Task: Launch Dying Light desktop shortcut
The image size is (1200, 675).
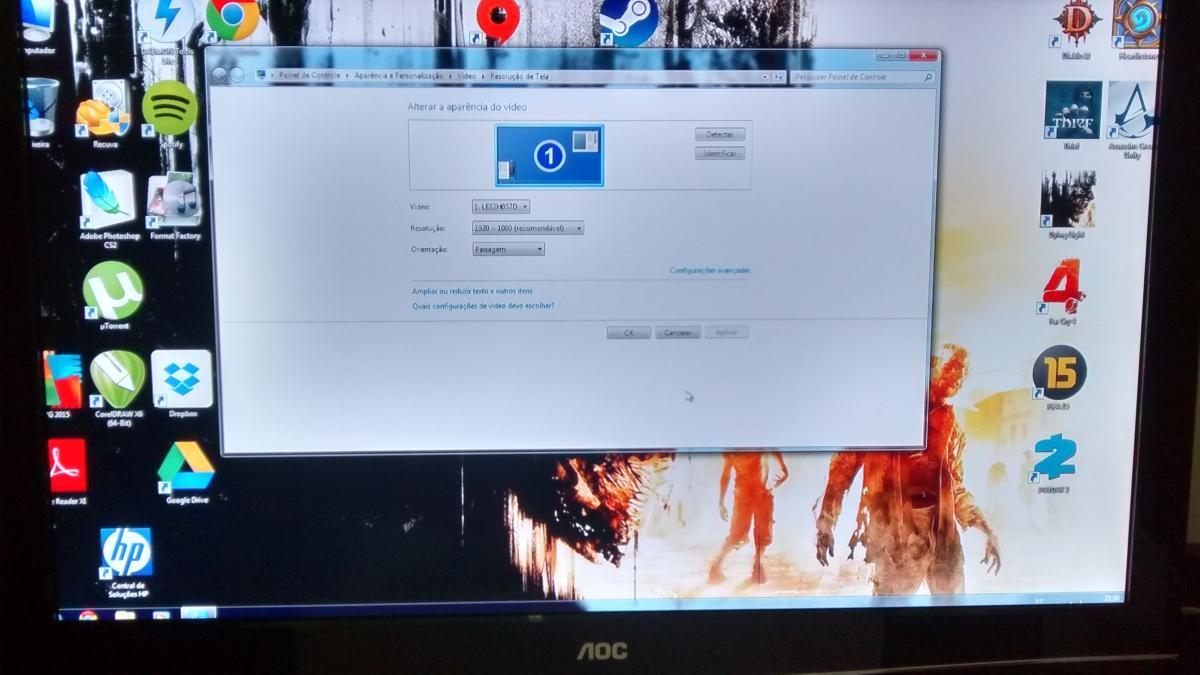Action: 1069,203
